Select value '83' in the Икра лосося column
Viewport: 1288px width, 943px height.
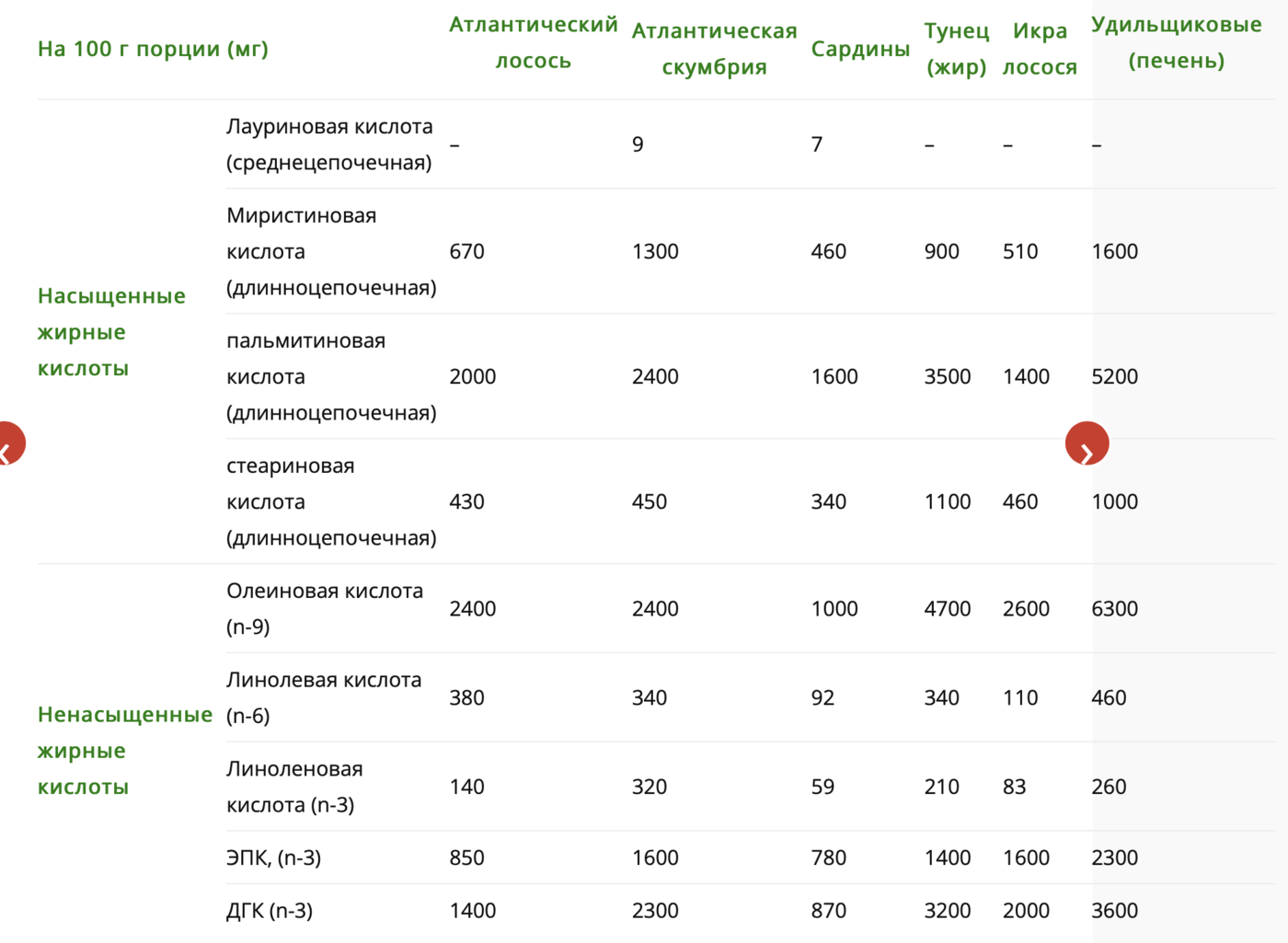point(1014,787)
